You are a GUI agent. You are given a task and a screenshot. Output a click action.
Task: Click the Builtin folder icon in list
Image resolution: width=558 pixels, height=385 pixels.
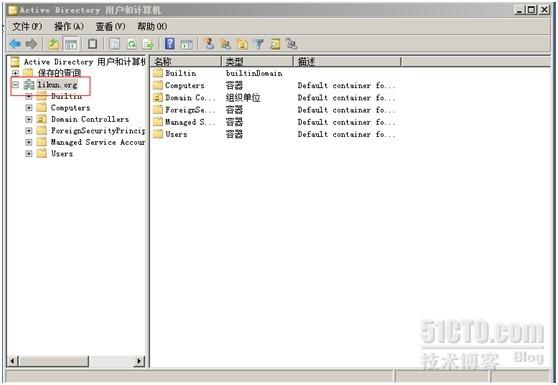click(158, 73)
